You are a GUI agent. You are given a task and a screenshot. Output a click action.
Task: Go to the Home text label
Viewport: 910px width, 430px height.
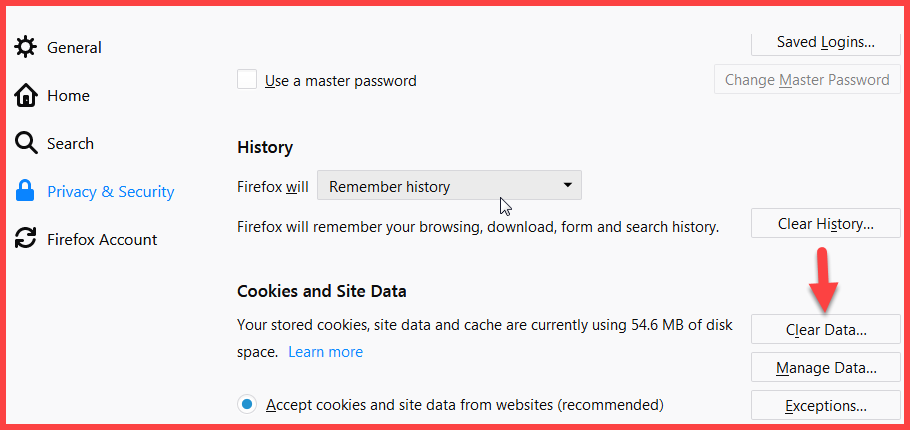pyautogui.click(x=68, y=96)
